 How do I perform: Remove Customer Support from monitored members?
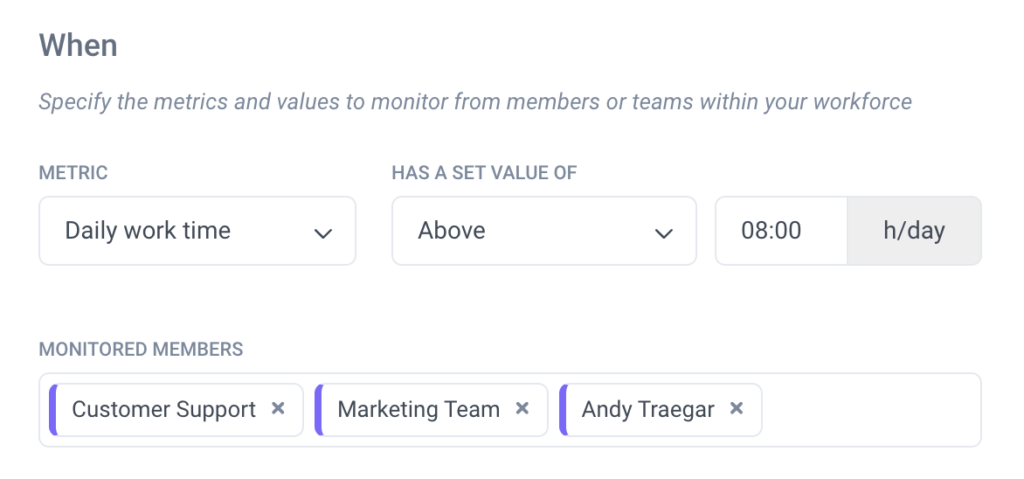[x=278, y=408]
